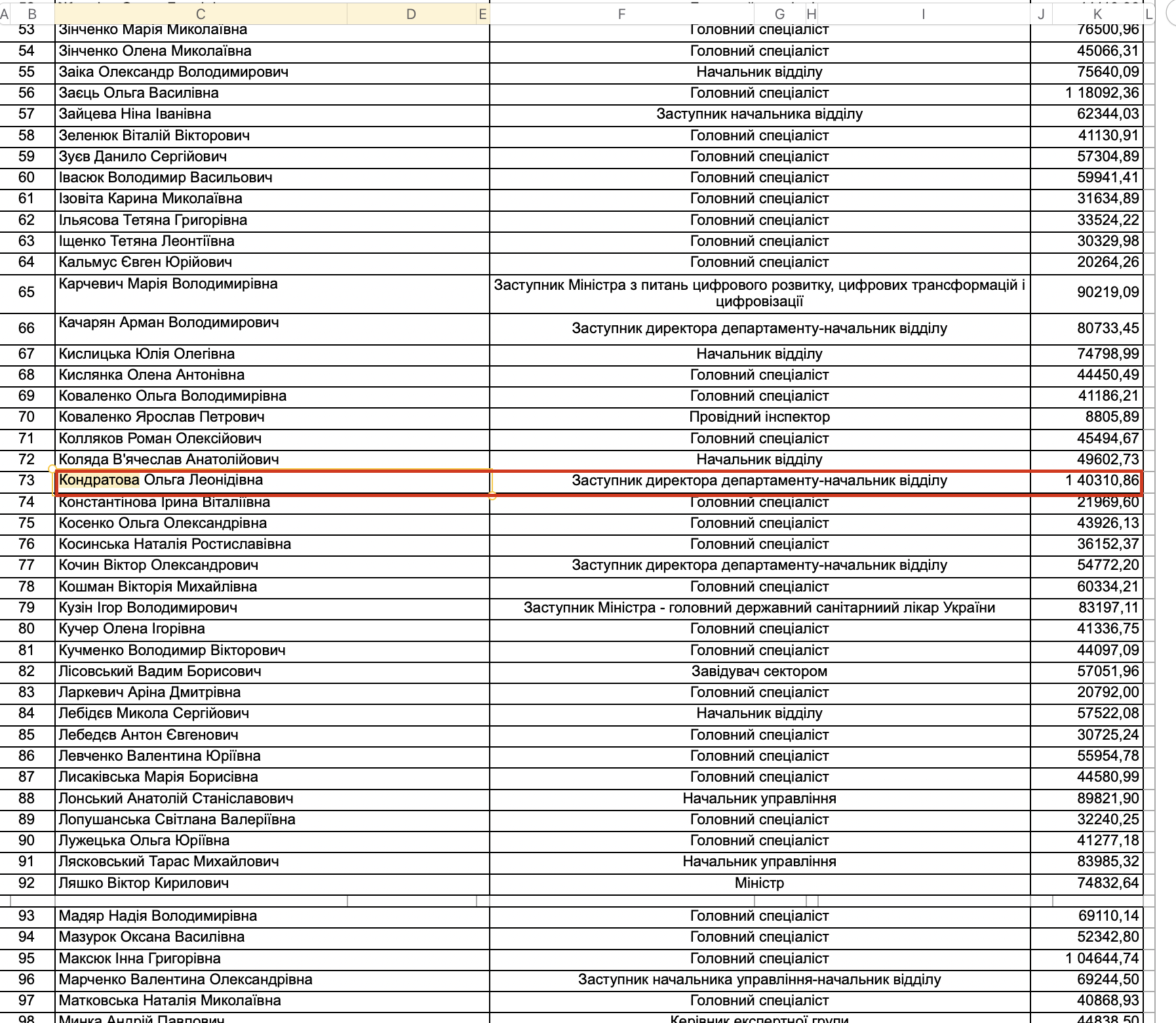Viewport: 1176px width, 1023px height.
Task: Select row 79 header
Action: [x=27, y=607]
